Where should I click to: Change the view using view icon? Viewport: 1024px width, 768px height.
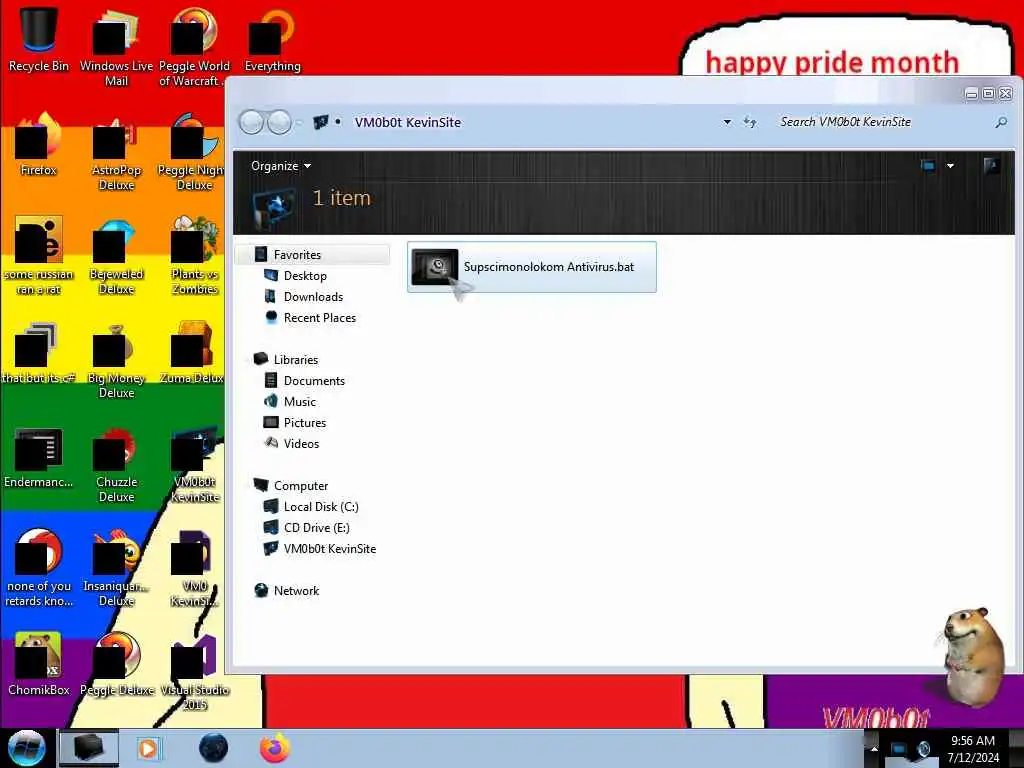pos(927,166)
